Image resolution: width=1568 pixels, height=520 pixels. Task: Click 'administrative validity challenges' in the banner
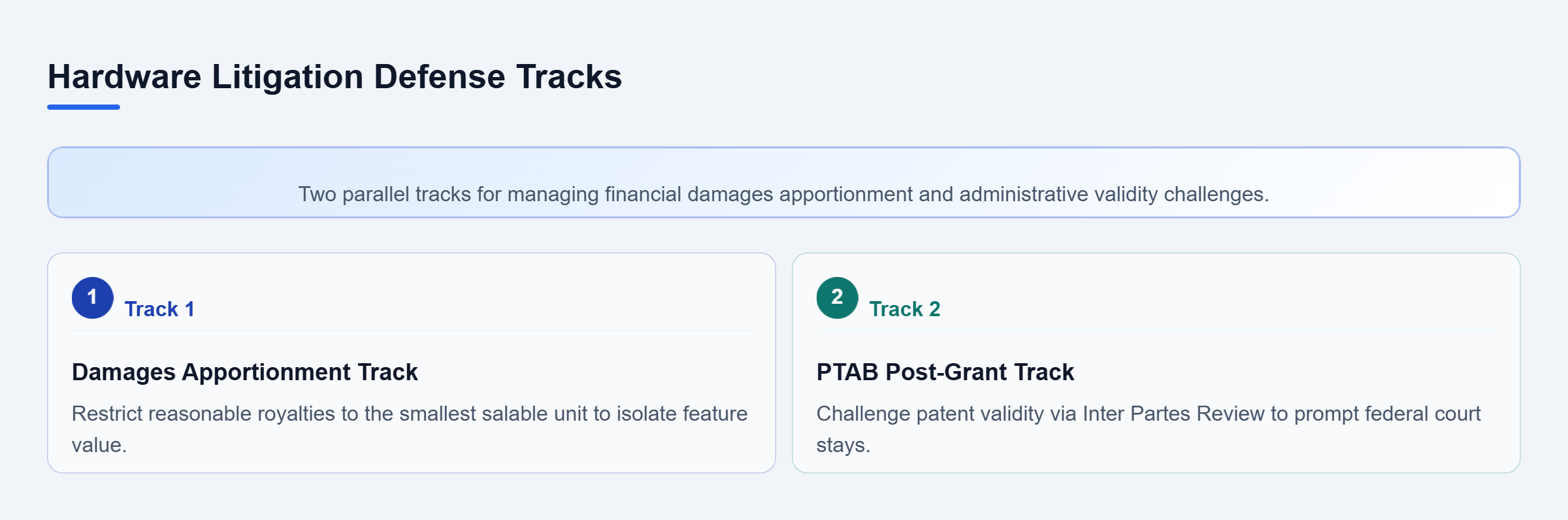coord(1114,194)
